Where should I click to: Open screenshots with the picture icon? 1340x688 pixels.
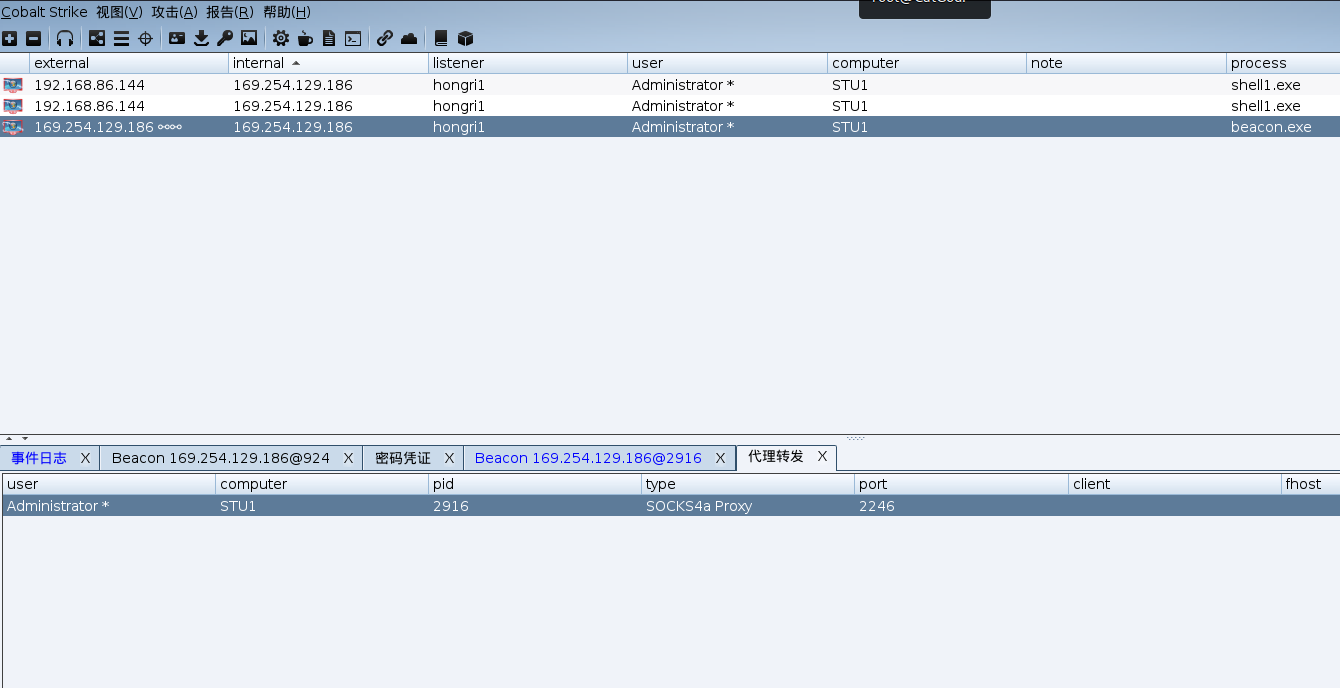coord(249,39)
